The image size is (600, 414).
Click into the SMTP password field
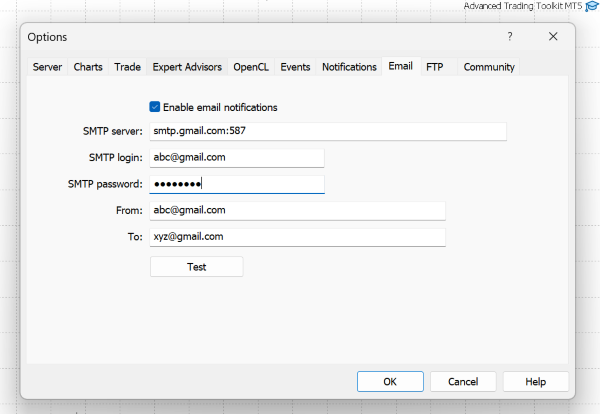point(237,184)
